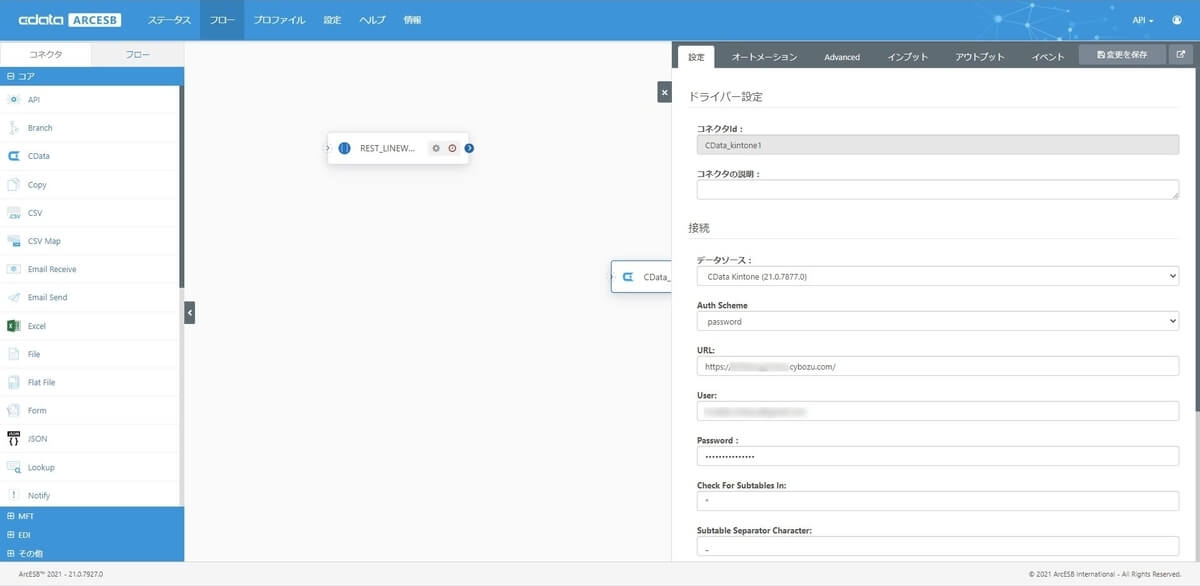
Task: Pick the CSV connector icon
Action: [14, 213]
